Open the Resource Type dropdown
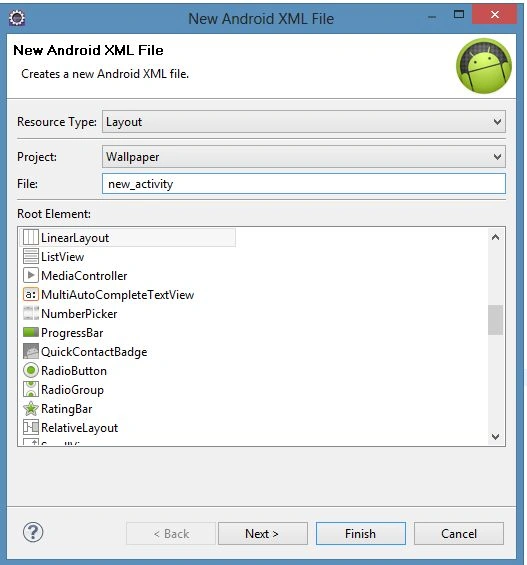 [x=304, y=122]
